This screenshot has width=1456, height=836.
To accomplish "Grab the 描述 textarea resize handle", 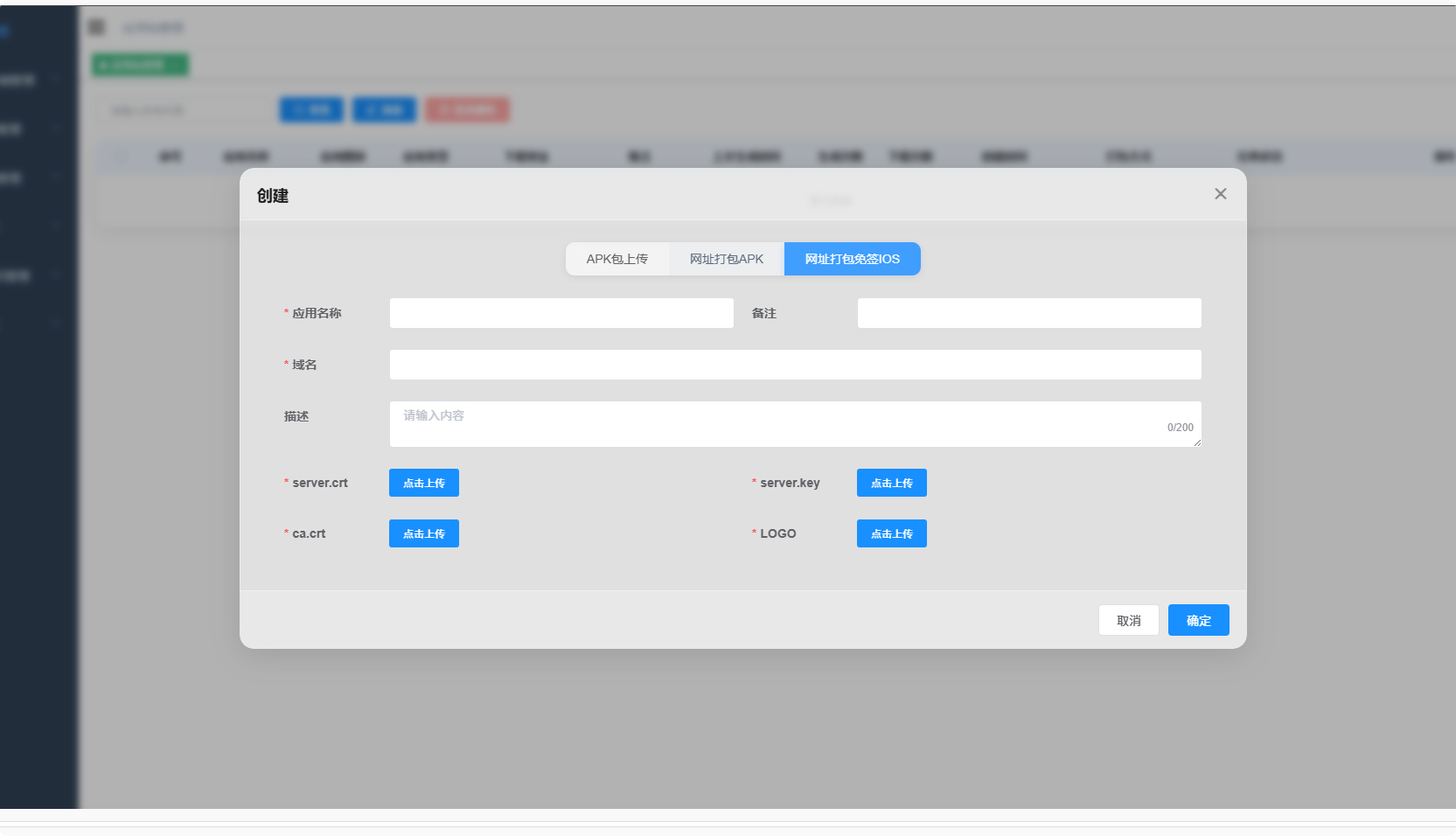I will coord(1197,442).
